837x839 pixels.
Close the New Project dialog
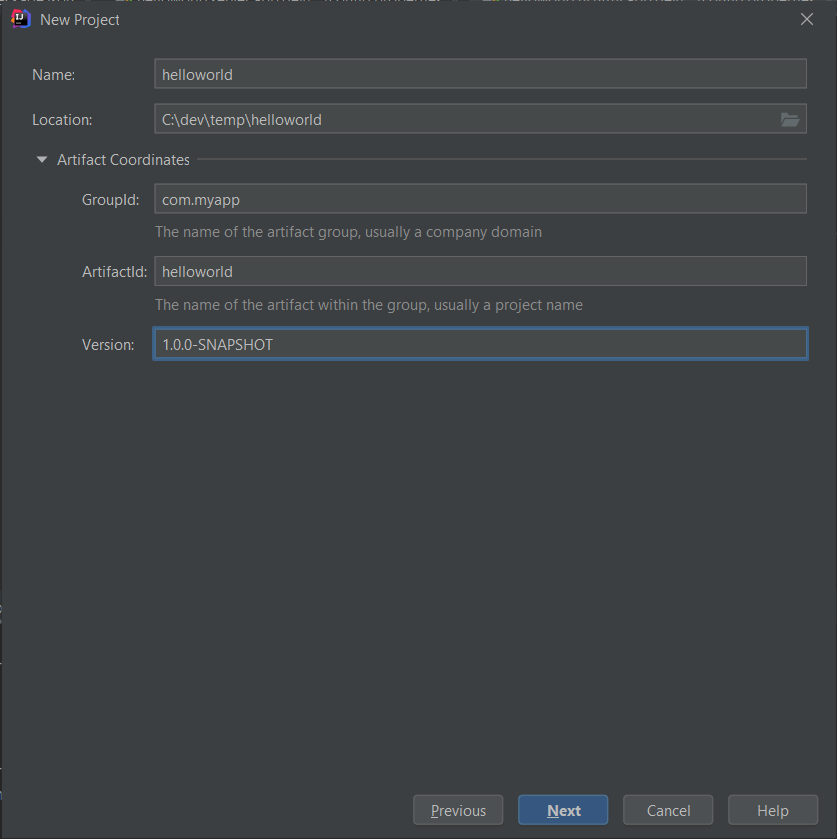click(x=806, y=19)
